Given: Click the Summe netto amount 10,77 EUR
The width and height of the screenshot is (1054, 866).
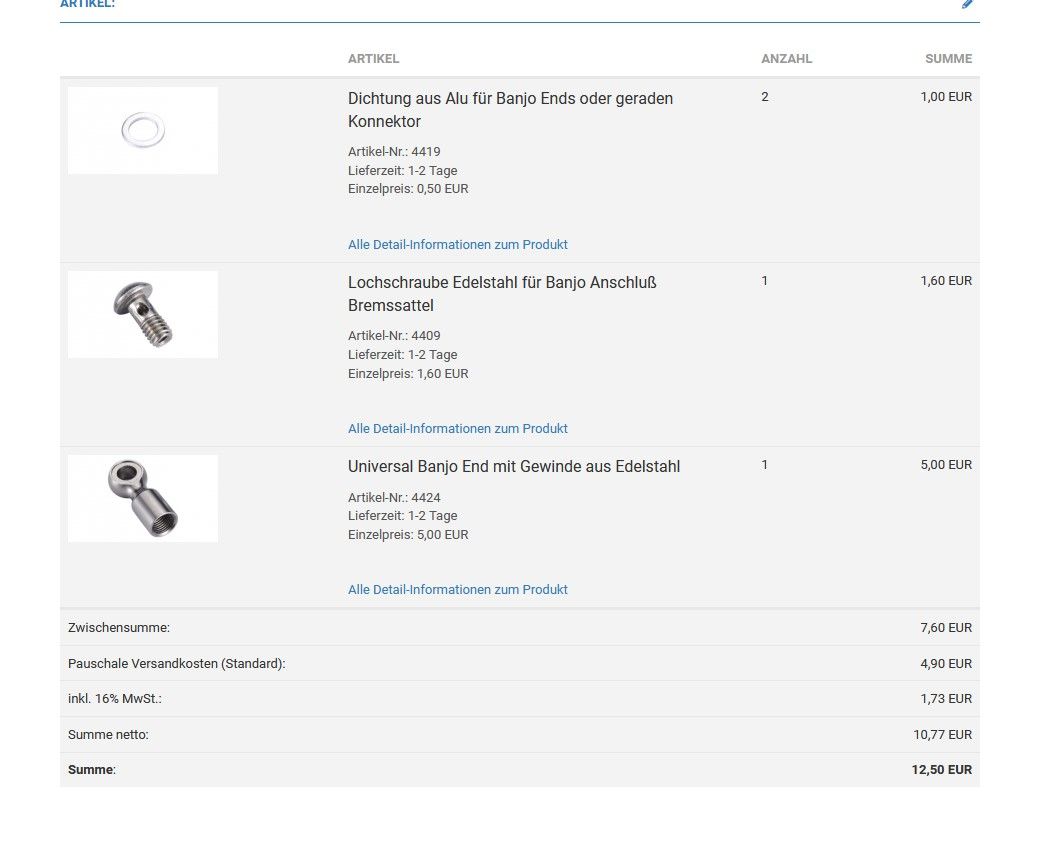Looking at the screenshot, I should pyautogui.click(x=942, y=735).
